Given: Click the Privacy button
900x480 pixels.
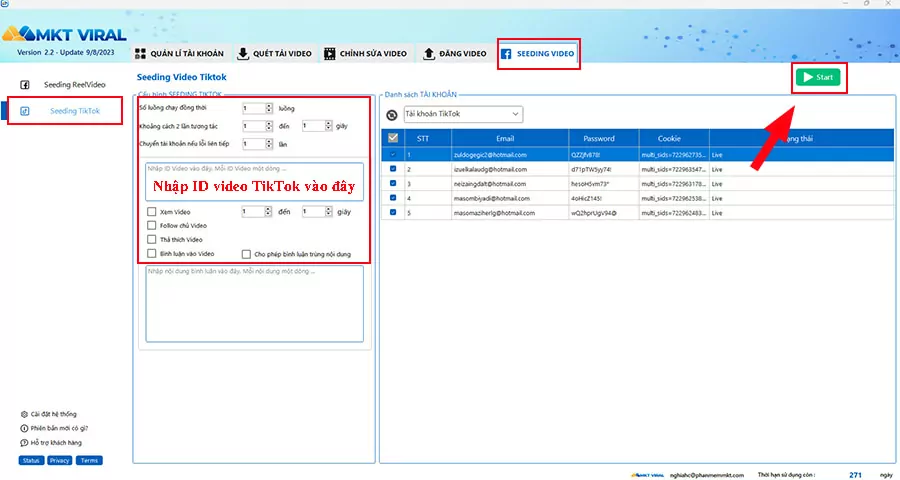Looking at the screenshot, I should point(59,460).
